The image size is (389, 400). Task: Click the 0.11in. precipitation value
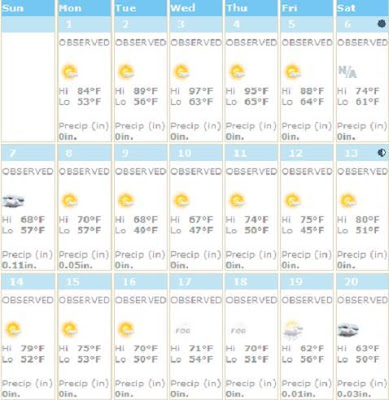point(19,266)
